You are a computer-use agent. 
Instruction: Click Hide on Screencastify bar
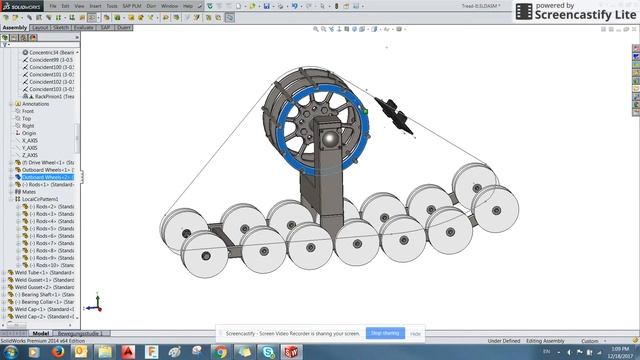415,333
